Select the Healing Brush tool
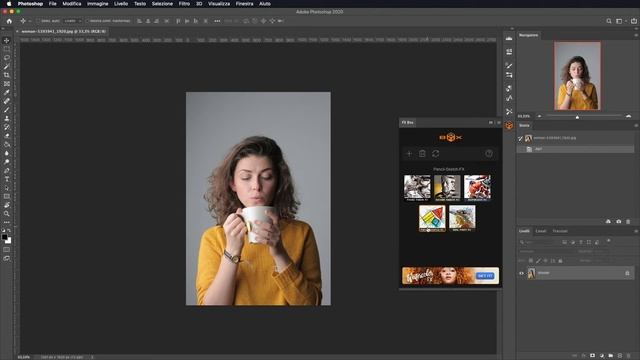Image resolution: width=640 pixels, height=360 pixels. [x=7, y=101]
